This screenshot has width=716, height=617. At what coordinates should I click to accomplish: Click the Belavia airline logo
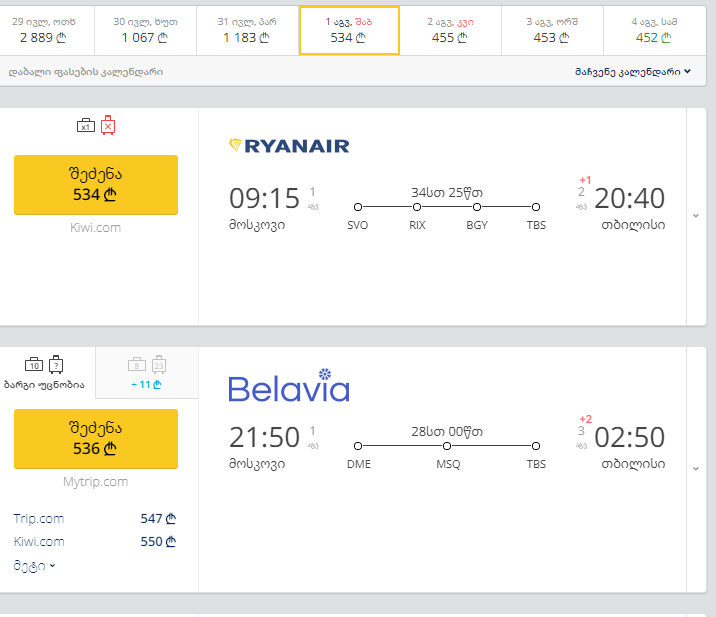pyautogui.click(x=289, y=386)
